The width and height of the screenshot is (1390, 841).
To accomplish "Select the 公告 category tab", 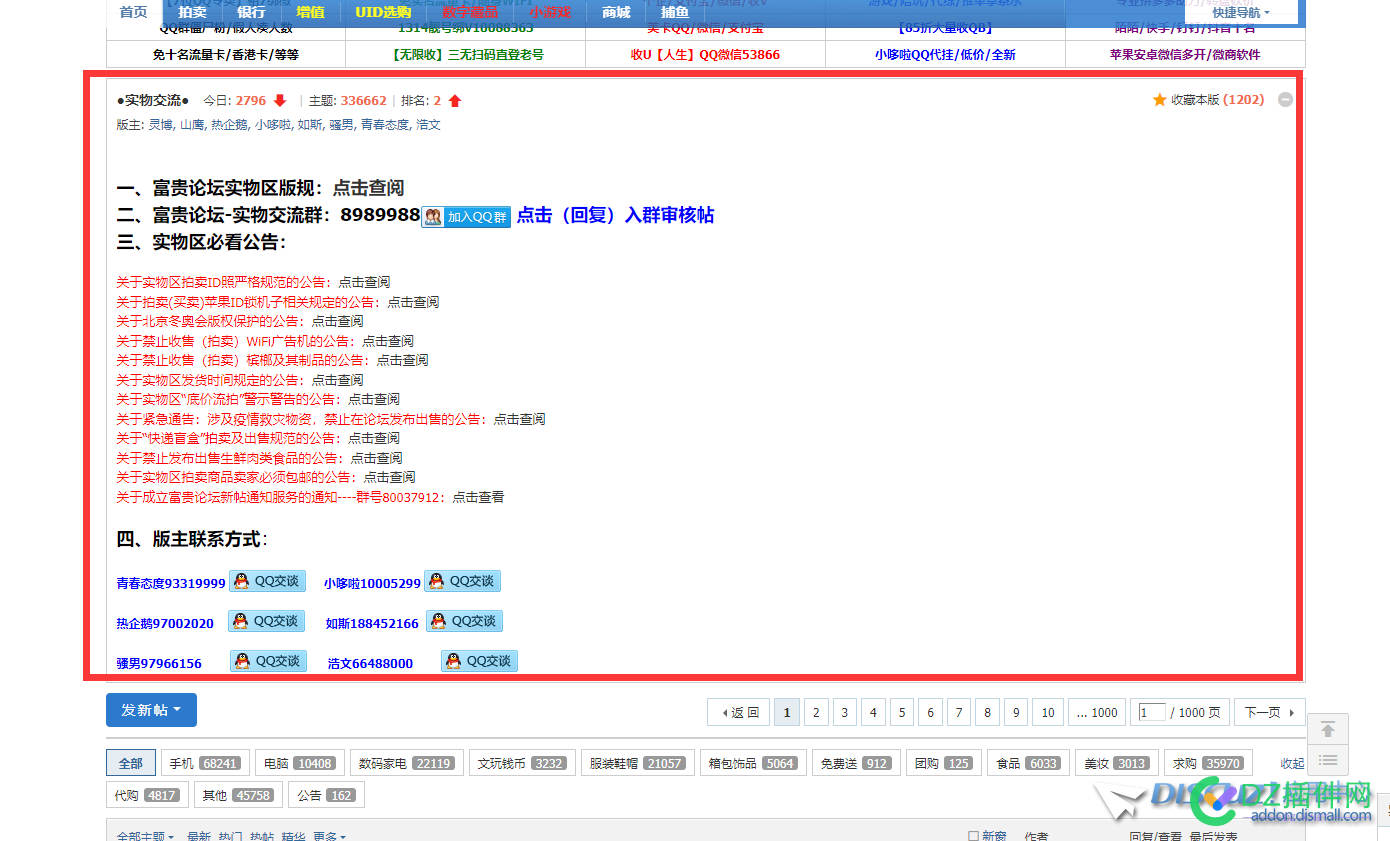I will (326, 795).
